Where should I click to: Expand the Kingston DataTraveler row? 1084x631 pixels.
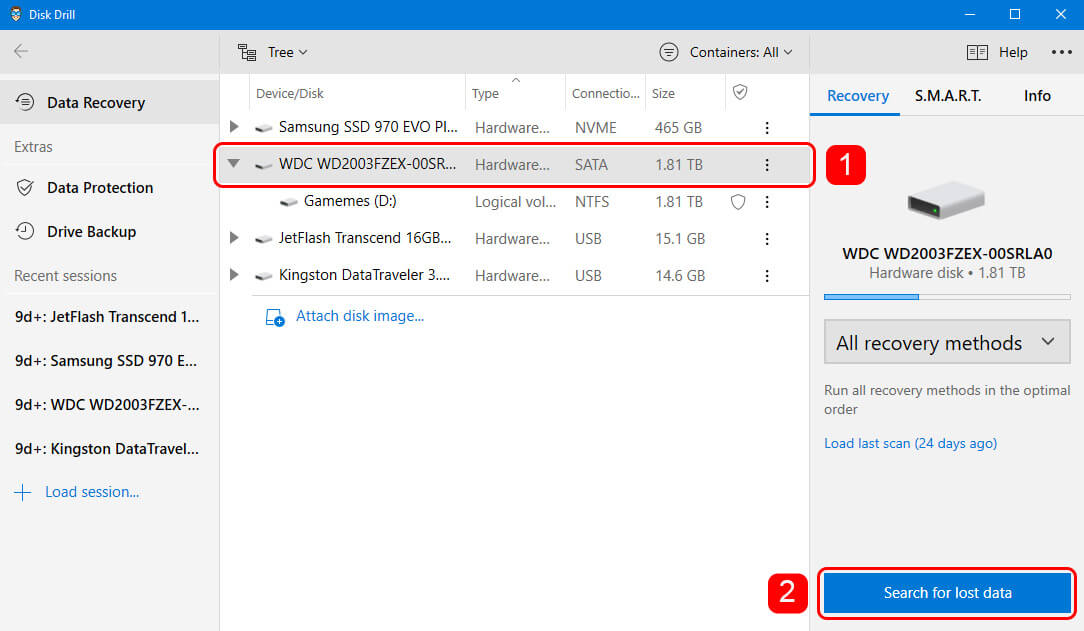coord(234,274)
